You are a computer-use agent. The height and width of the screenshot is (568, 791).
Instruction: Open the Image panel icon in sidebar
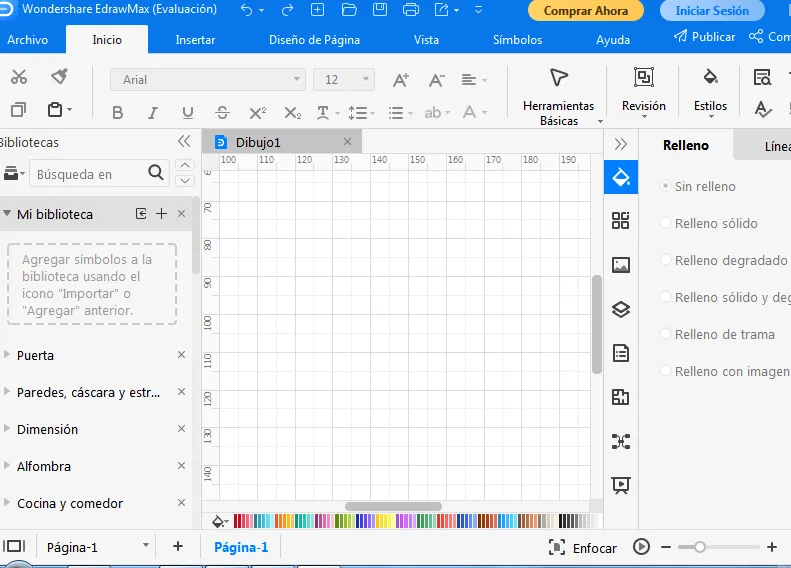coord(620,265)
